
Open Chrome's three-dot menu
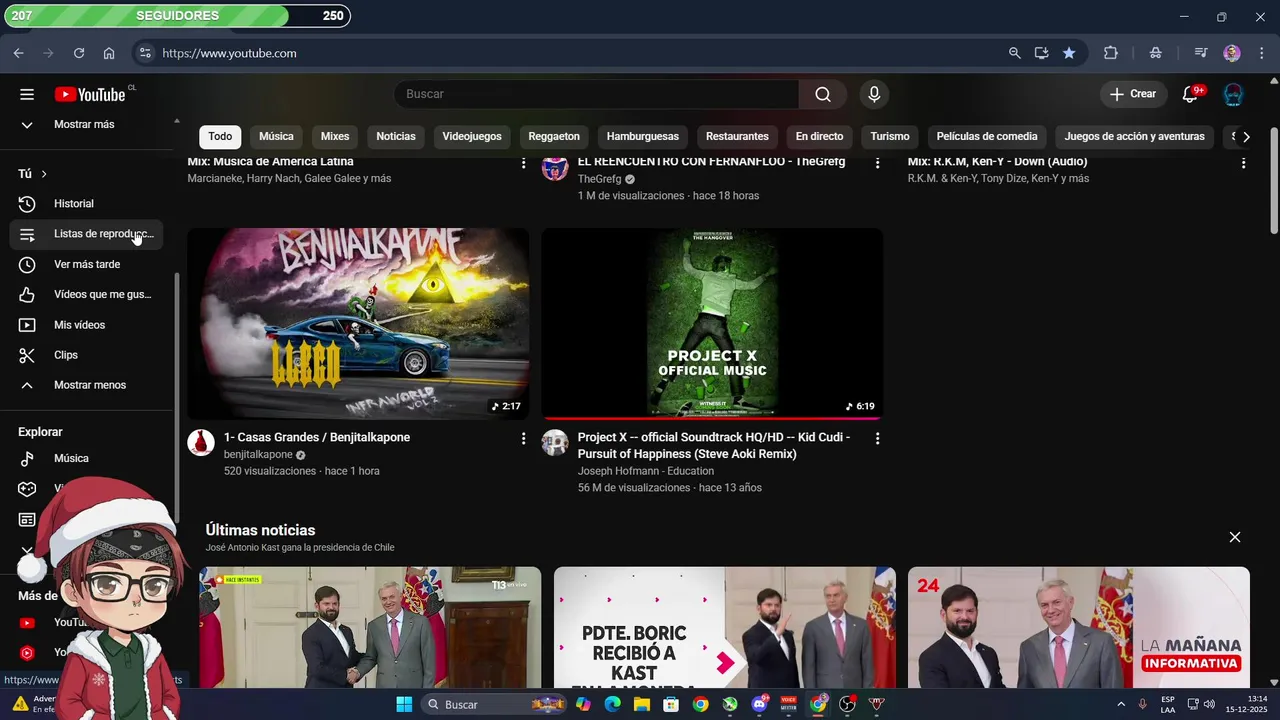click(1261, 53)
